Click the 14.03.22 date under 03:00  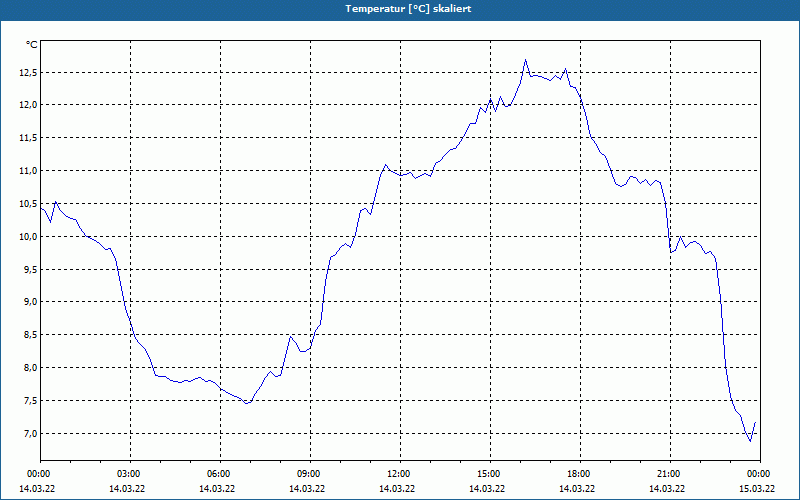(x=127, y=489)
